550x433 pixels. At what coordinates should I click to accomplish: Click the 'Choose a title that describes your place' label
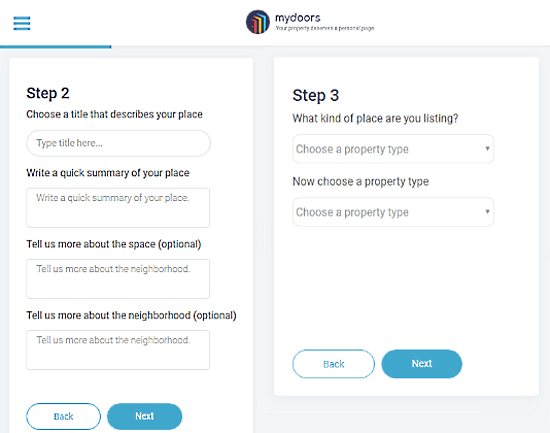[x=114, y=114]
